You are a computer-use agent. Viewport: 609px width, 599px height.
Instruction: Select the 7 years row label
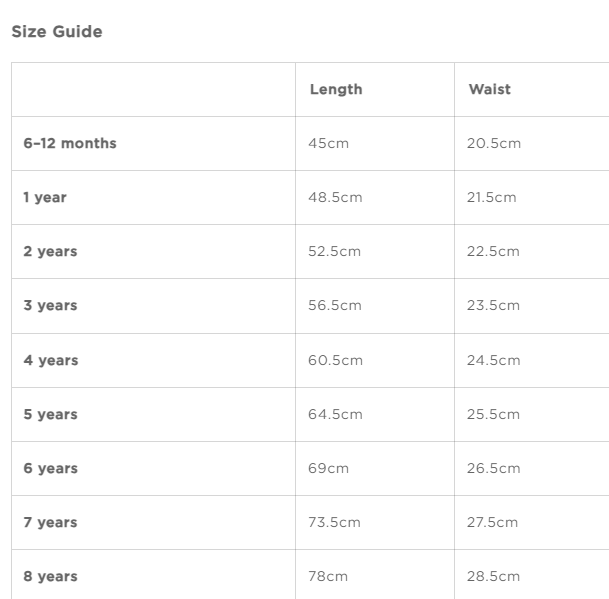(50, 522)
